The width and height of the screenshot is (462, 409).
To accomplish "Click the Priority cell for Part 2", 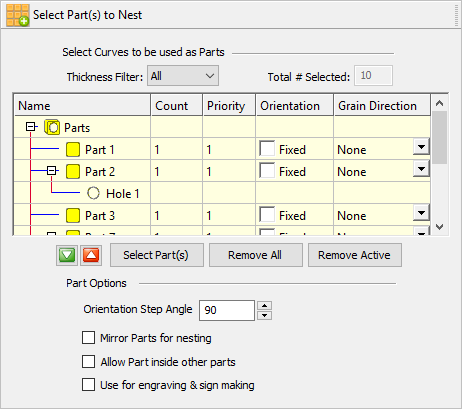I will [x=229, y=171].
